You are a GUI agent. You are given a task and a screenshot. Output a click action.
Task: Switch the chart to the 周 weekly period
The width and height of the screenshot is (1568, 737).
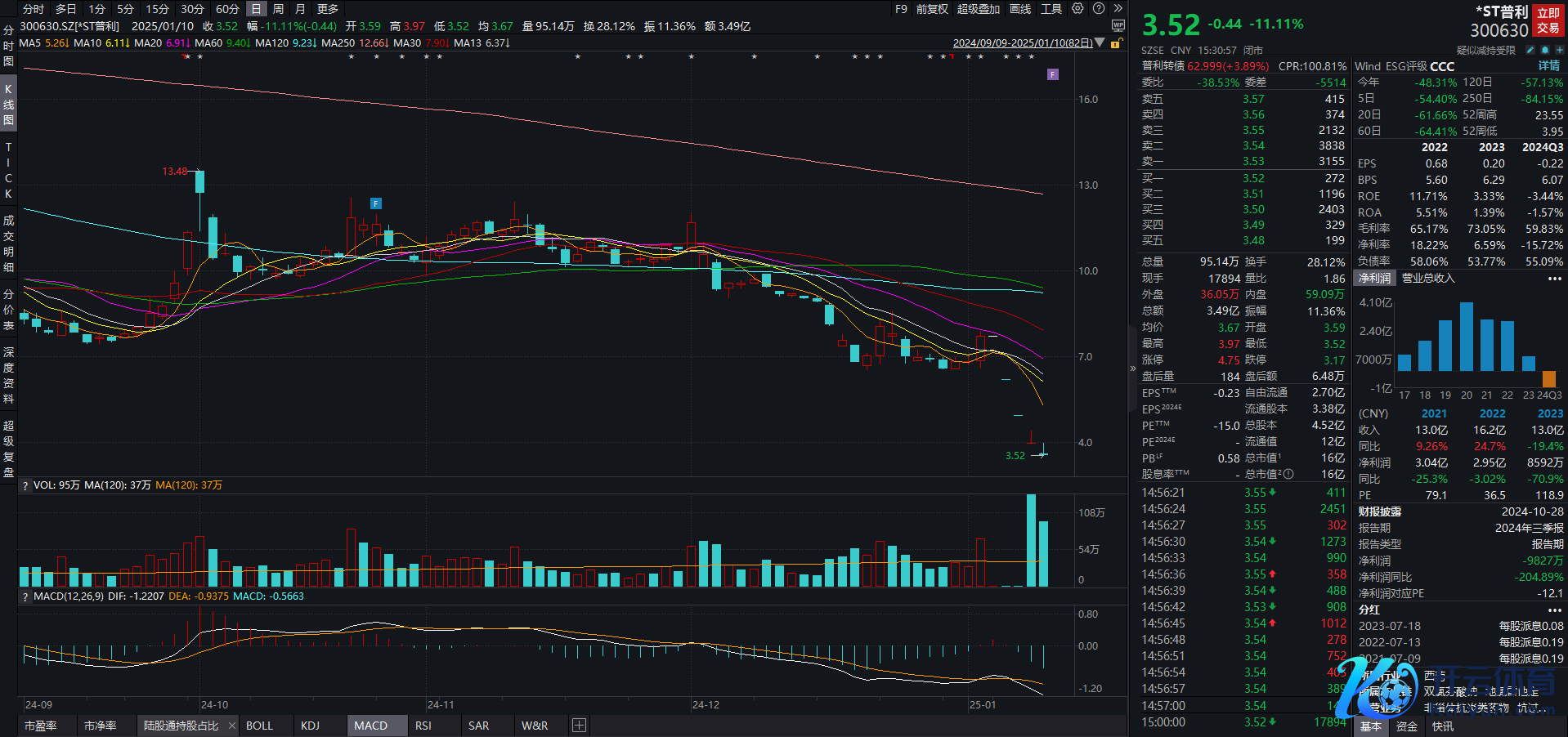pyautogui.click(x=278, y=9)
